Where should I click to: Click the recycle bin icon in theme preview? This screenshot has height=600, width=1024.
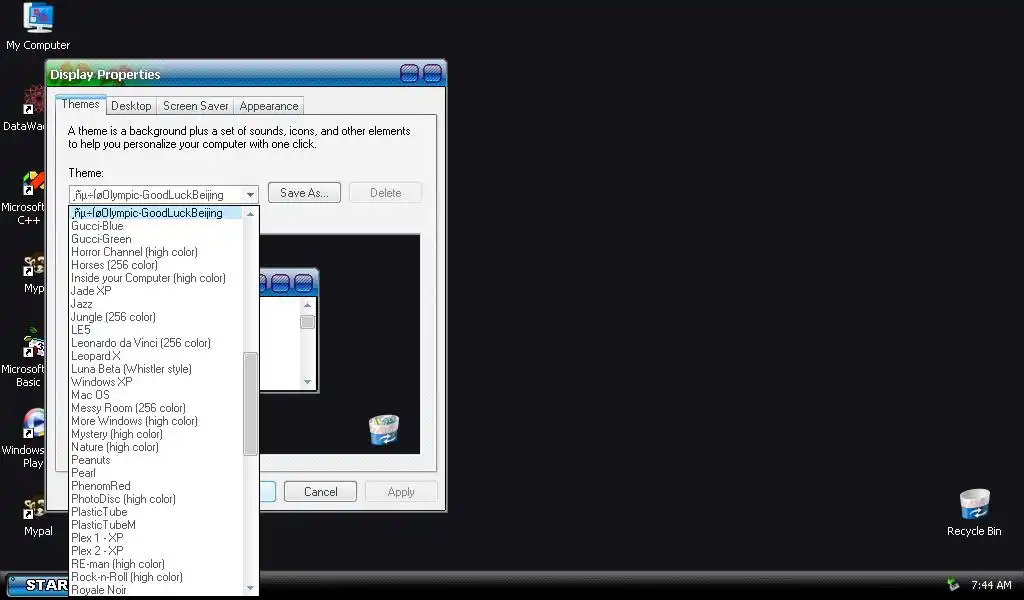click(383, 430)
